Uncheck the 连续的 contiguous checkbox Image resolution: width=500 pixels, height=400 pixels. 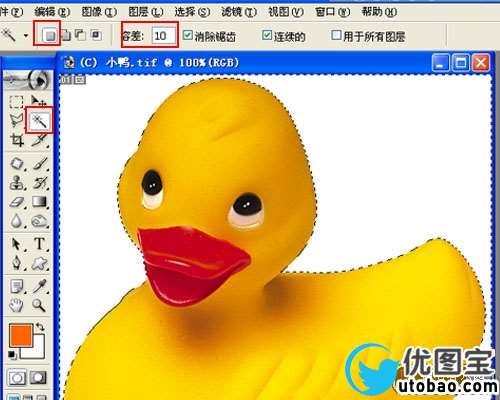267,35
